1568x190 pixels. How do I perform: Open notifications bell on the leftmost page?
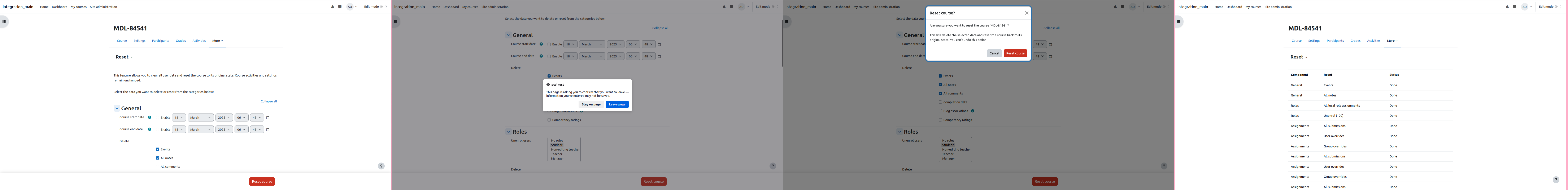[332, 7]
